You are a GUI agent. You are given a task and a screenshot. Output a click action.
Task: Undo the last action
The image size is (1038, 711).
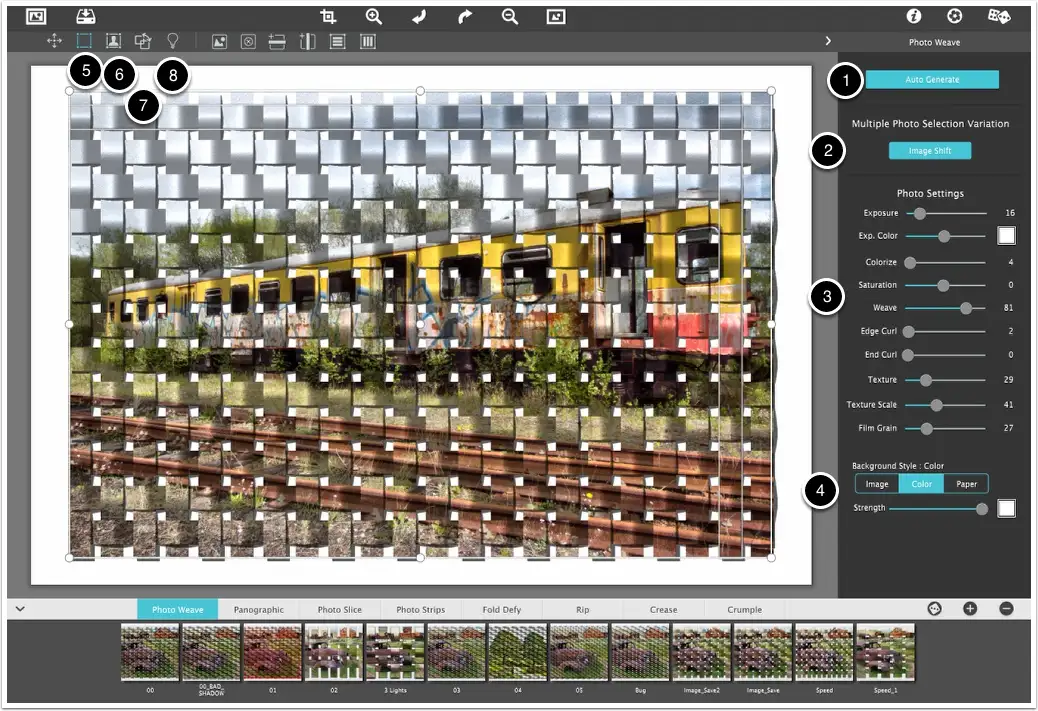coord(418,15)
